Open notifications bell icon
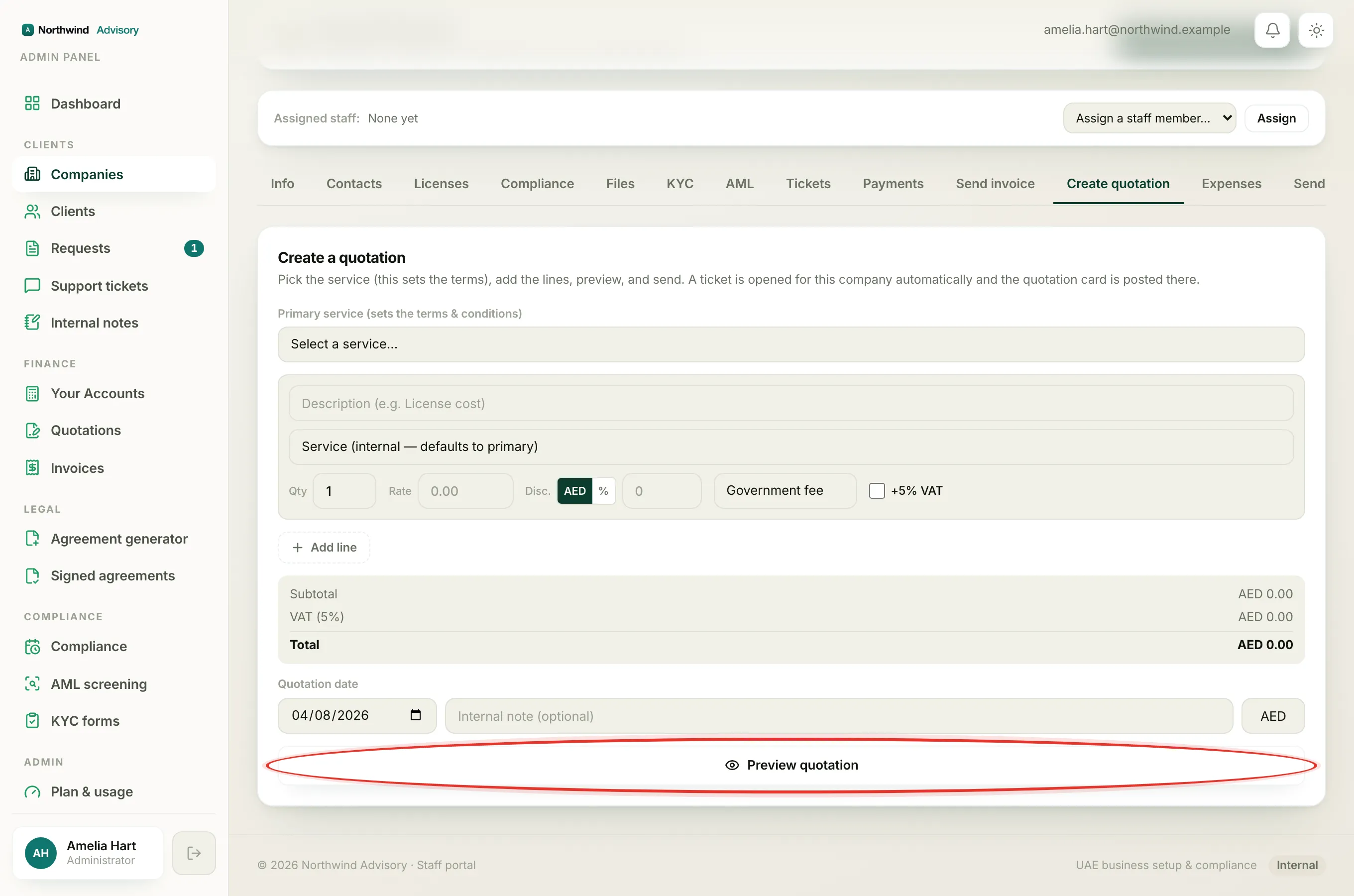This screenshot has width=1354, height=896. 1272,30
